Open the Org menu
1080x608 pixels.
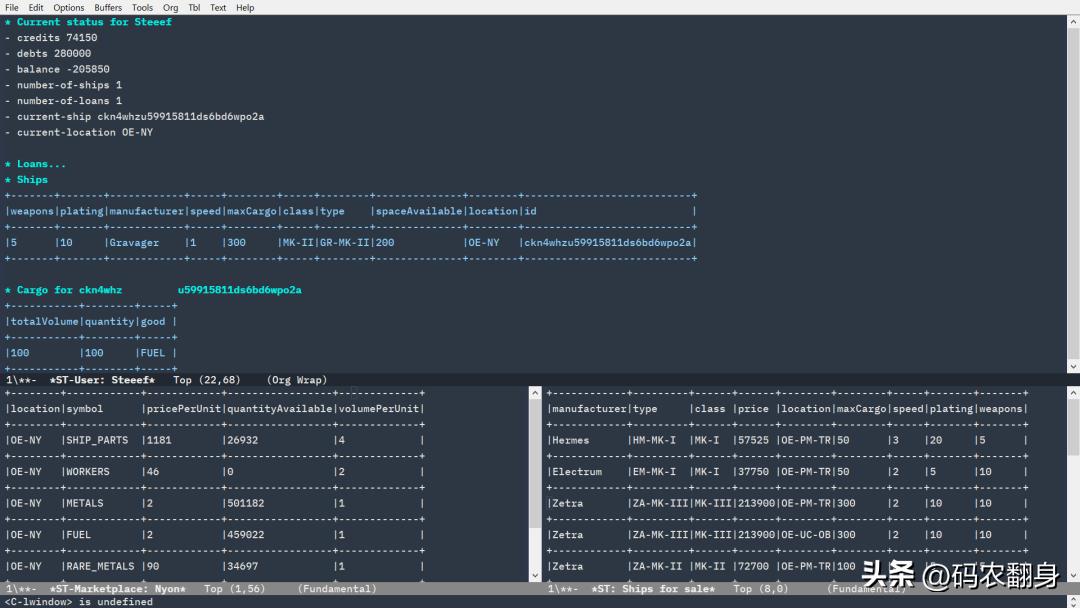pos(171,7)
